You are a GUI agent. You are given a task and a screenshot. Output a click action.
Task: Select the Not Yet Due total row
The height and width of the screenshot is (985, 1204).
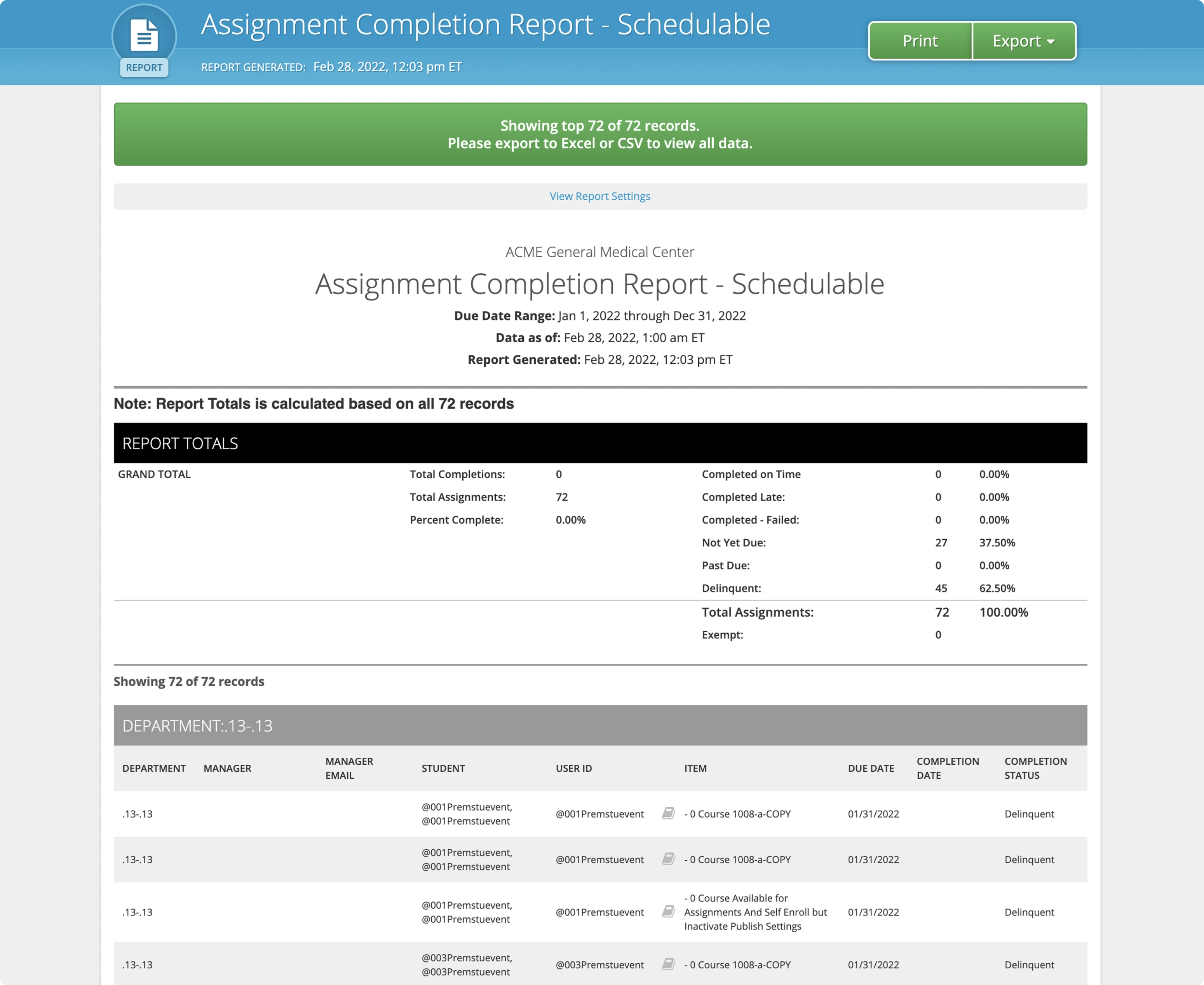[733, 542]
